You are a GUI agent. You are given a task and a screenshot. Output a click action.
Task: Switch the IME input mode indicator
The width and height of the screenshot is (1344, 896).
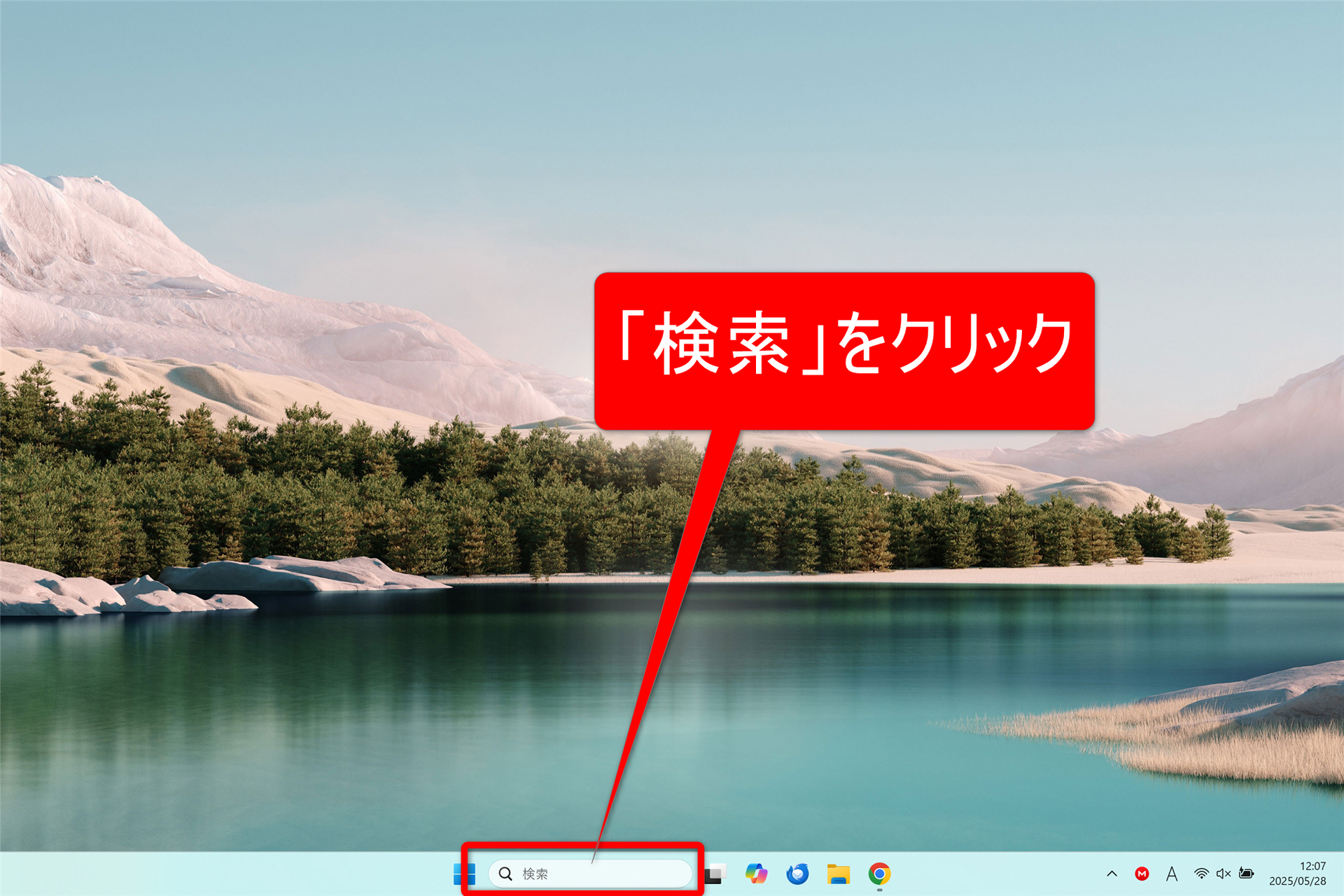pyautogui.click(x=1172, y=874)
